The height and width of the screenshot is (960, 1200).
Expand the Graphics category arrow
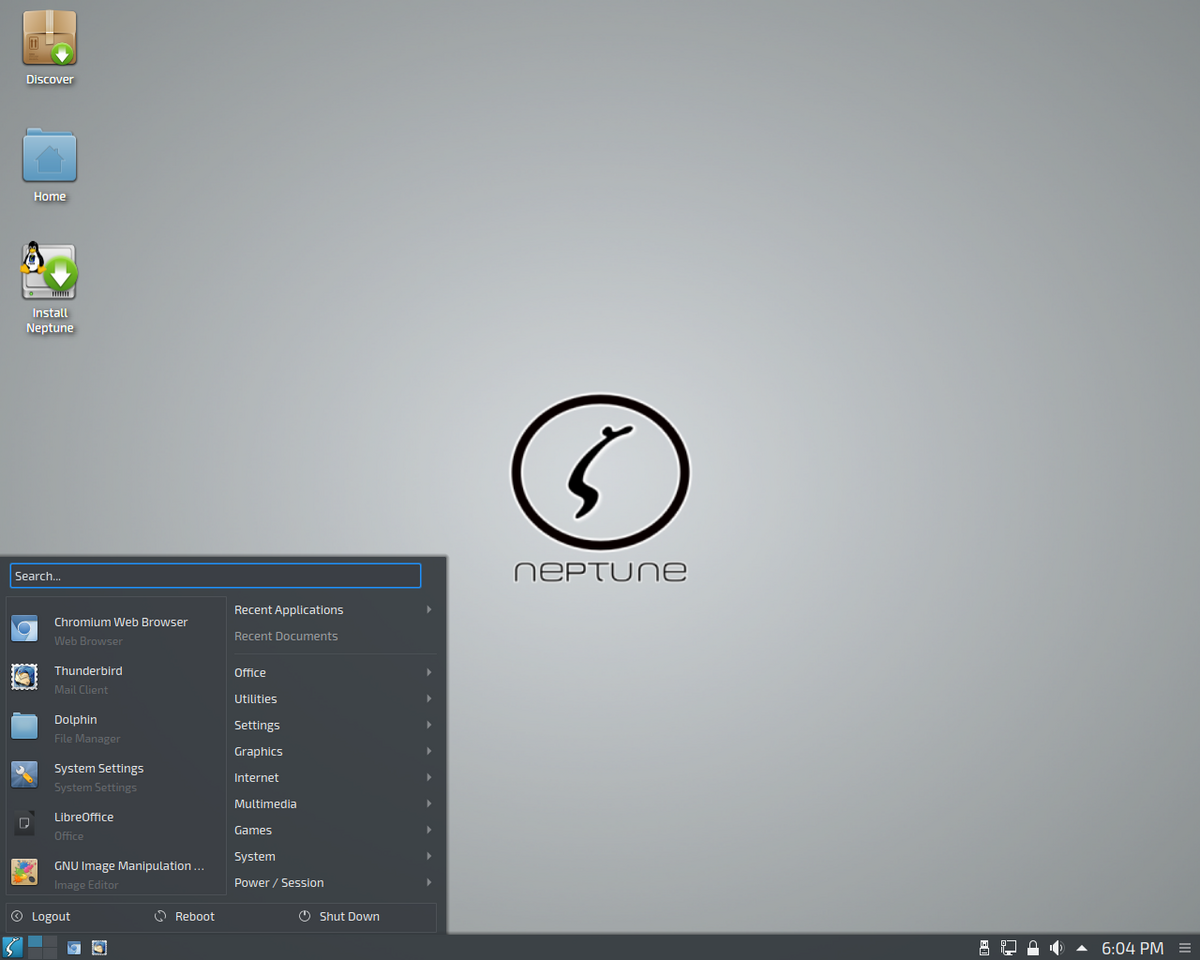pos(429,751)
